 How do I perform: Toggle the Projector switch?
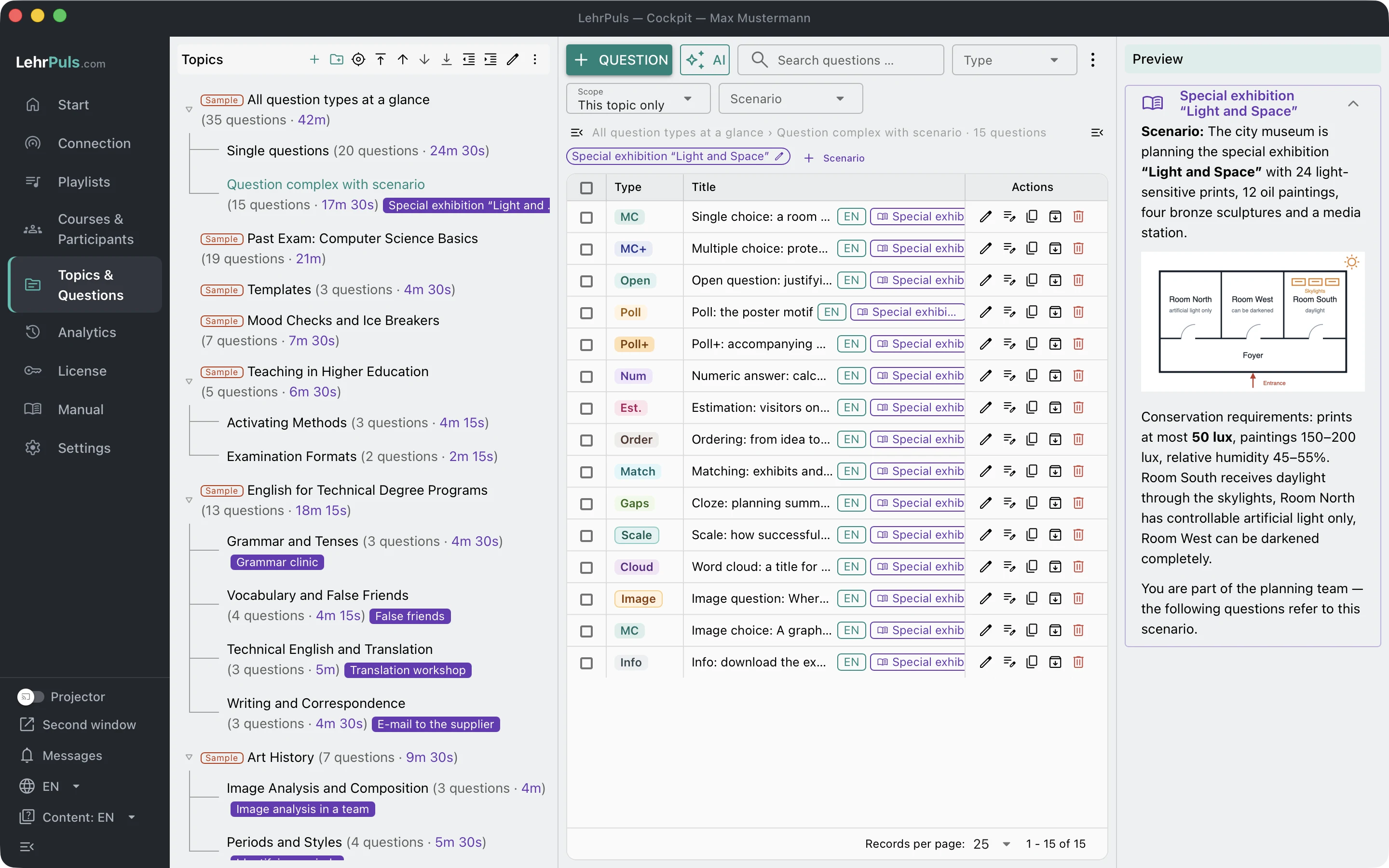click(30, 696)
